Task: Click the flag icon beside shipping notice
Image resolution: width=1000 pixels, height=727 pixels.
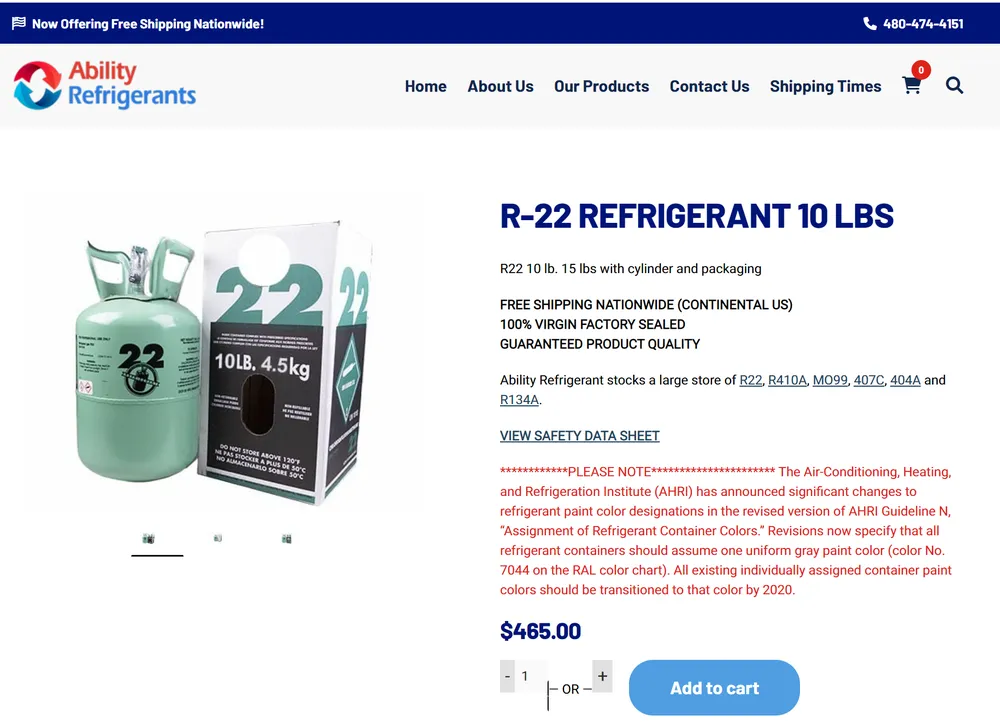Action: [x=19, y=24]
